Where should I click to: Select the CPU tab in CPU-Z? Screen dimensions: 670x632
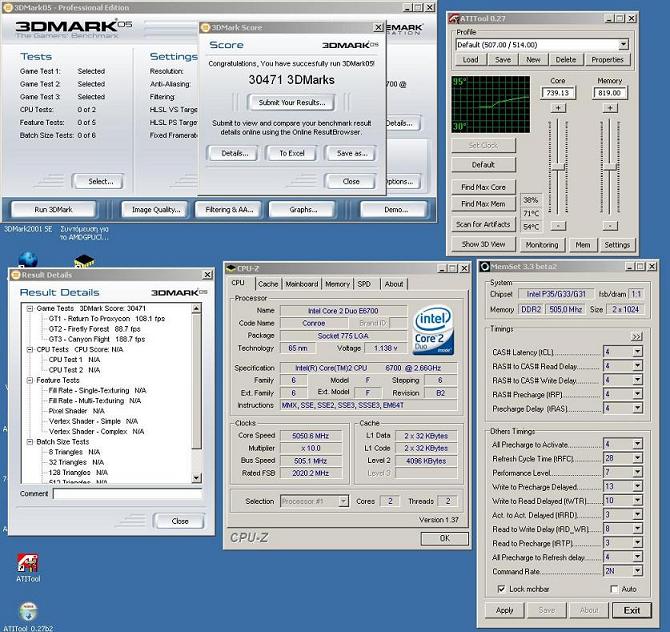(238, 283)
